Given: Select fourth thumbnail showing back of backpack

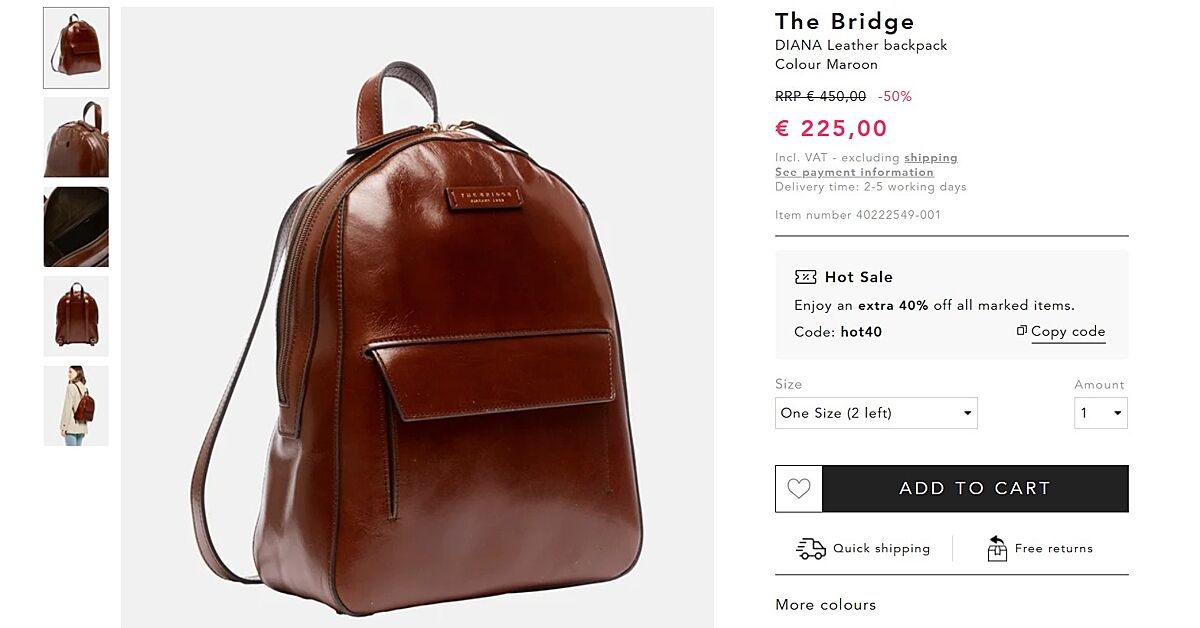Looking at the screenshot, I should [x=76, y=316].
